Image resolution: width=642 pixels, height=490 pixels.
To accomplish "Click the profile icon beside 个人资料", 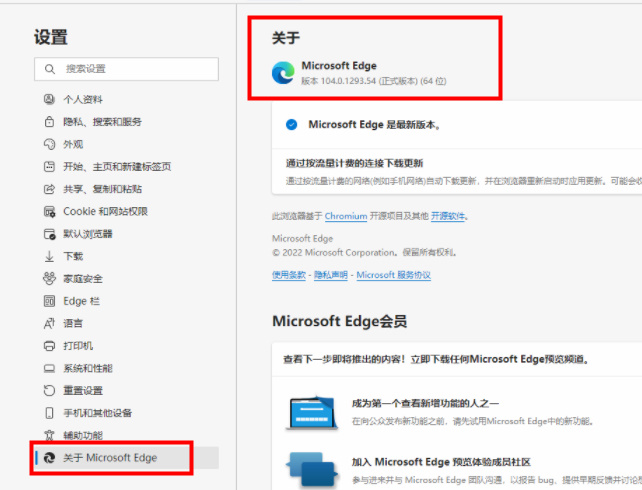I will (x=49, y=99).
